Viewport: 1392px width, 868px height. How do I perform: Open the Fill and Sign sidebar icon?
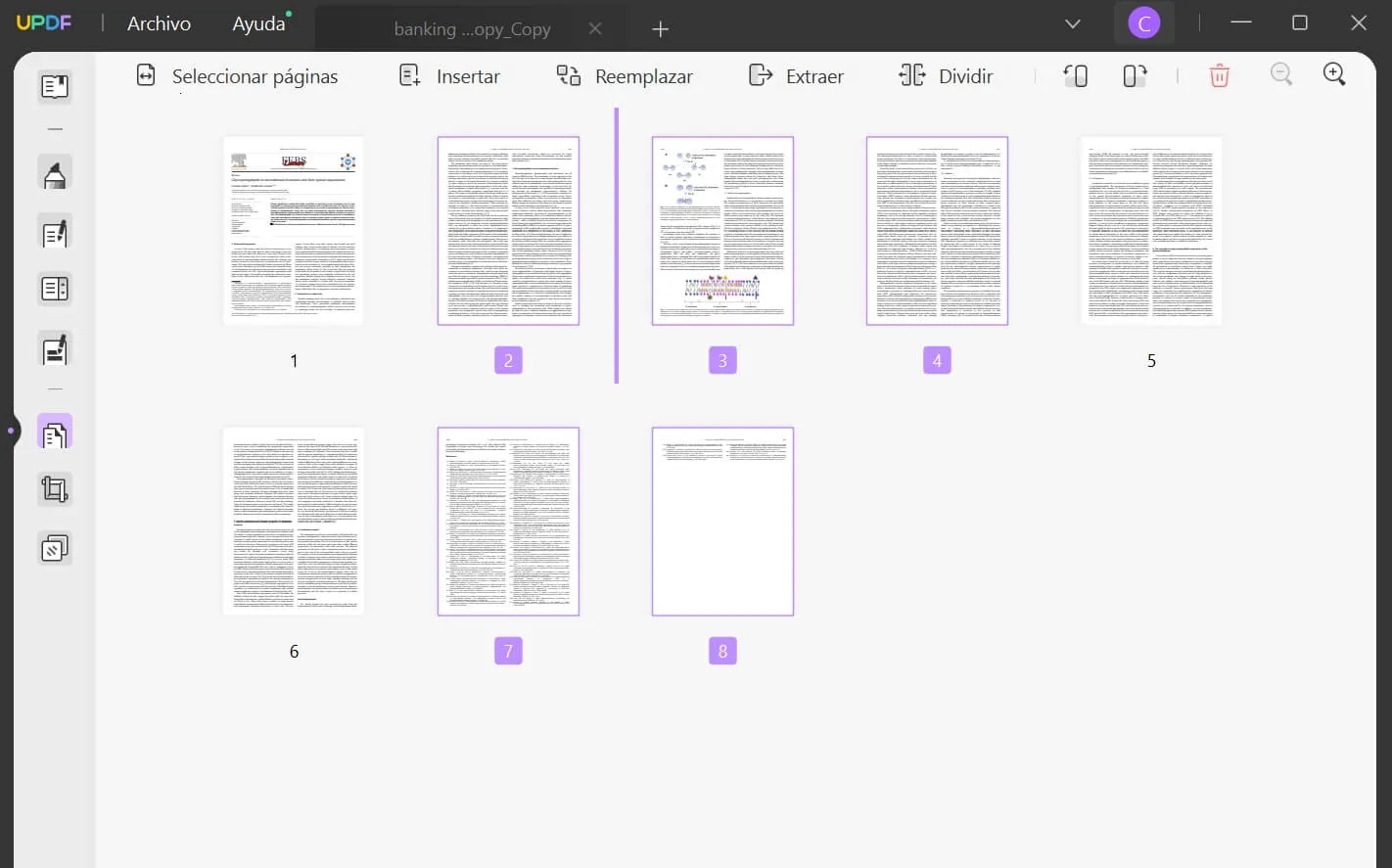point(55,349)
